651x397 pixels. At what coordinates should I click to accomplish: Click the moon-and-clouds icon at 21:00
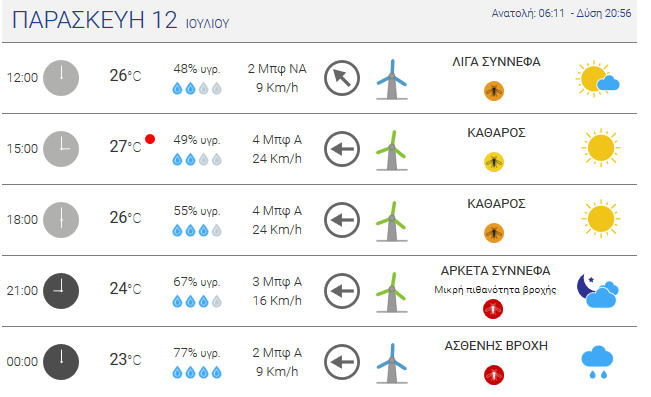(x=598, y=291)
